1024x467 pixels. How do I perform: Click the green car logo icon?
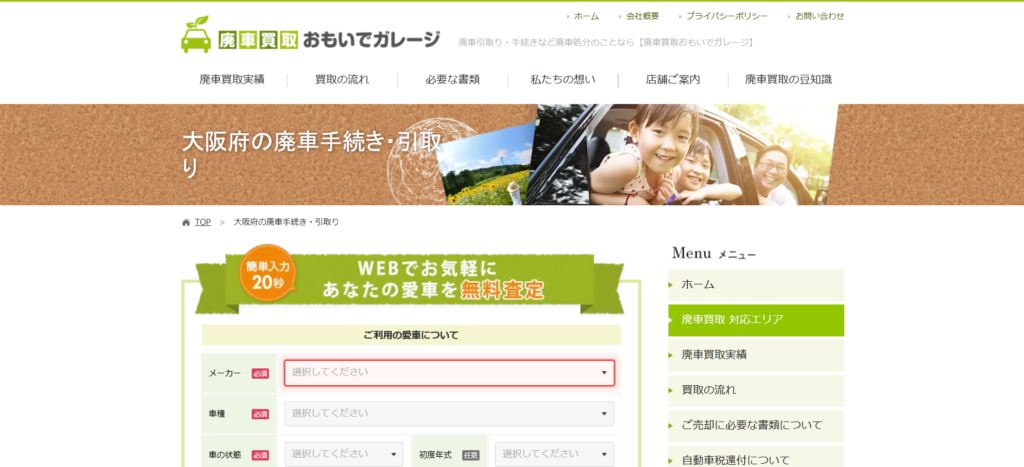click(x=196, y=35)
